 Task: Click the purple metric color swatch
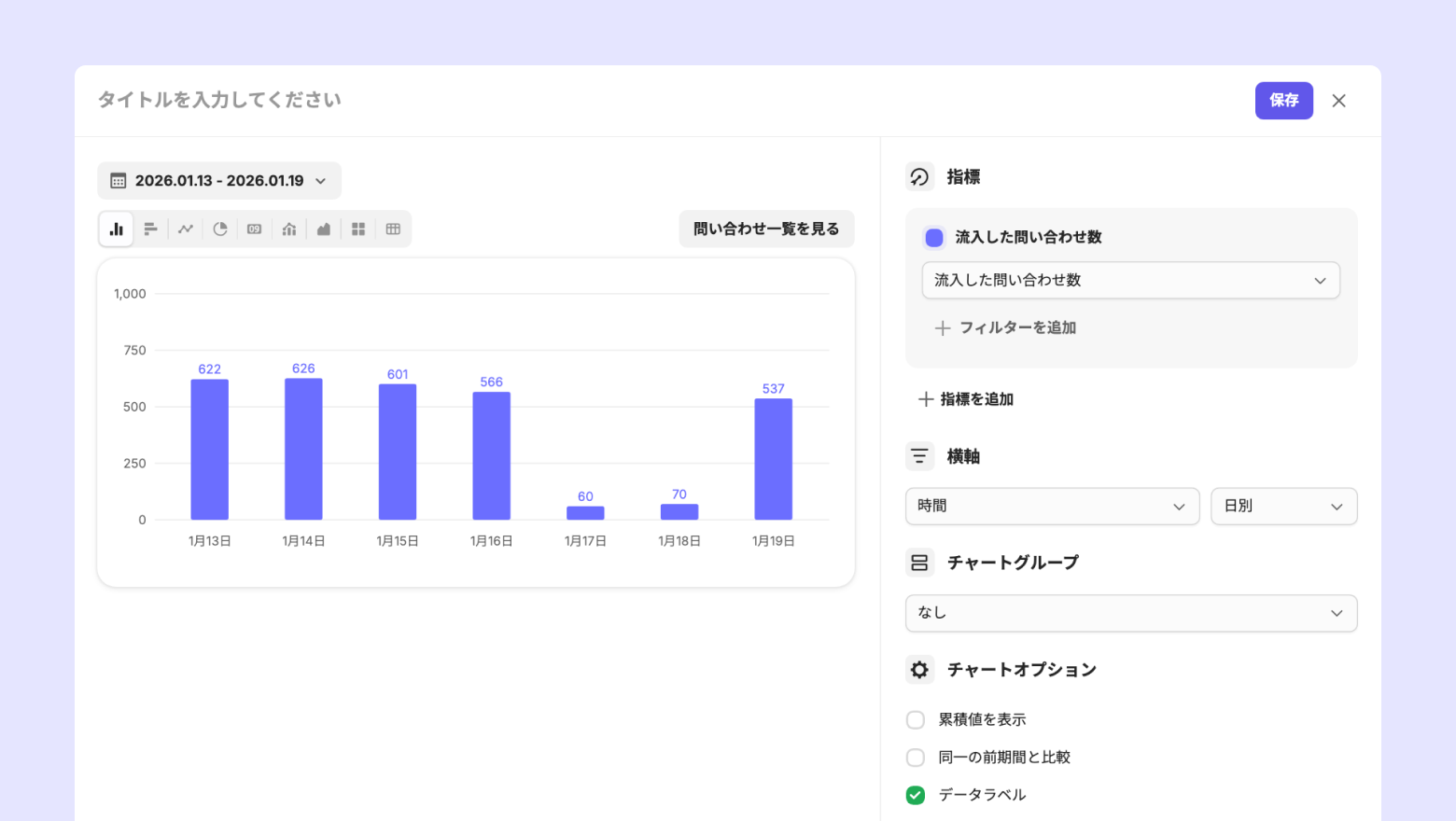[x=934, y=238]
